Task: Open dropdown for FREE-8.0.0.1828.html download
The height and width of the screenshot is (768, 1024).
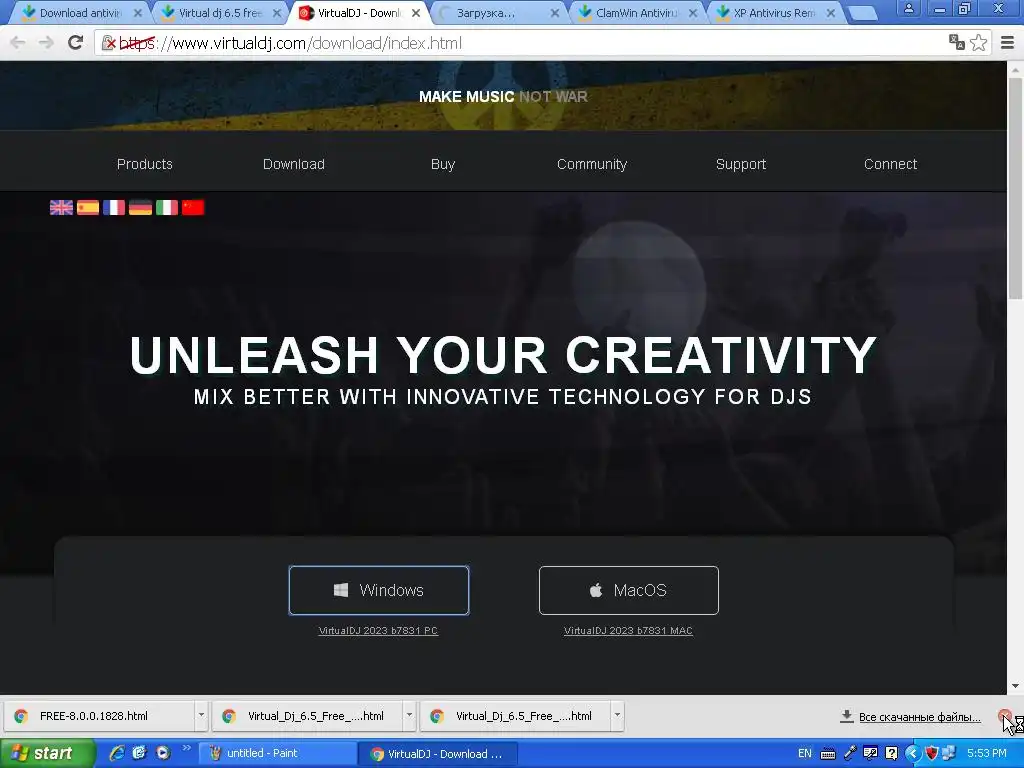Action: click(201, 716)
